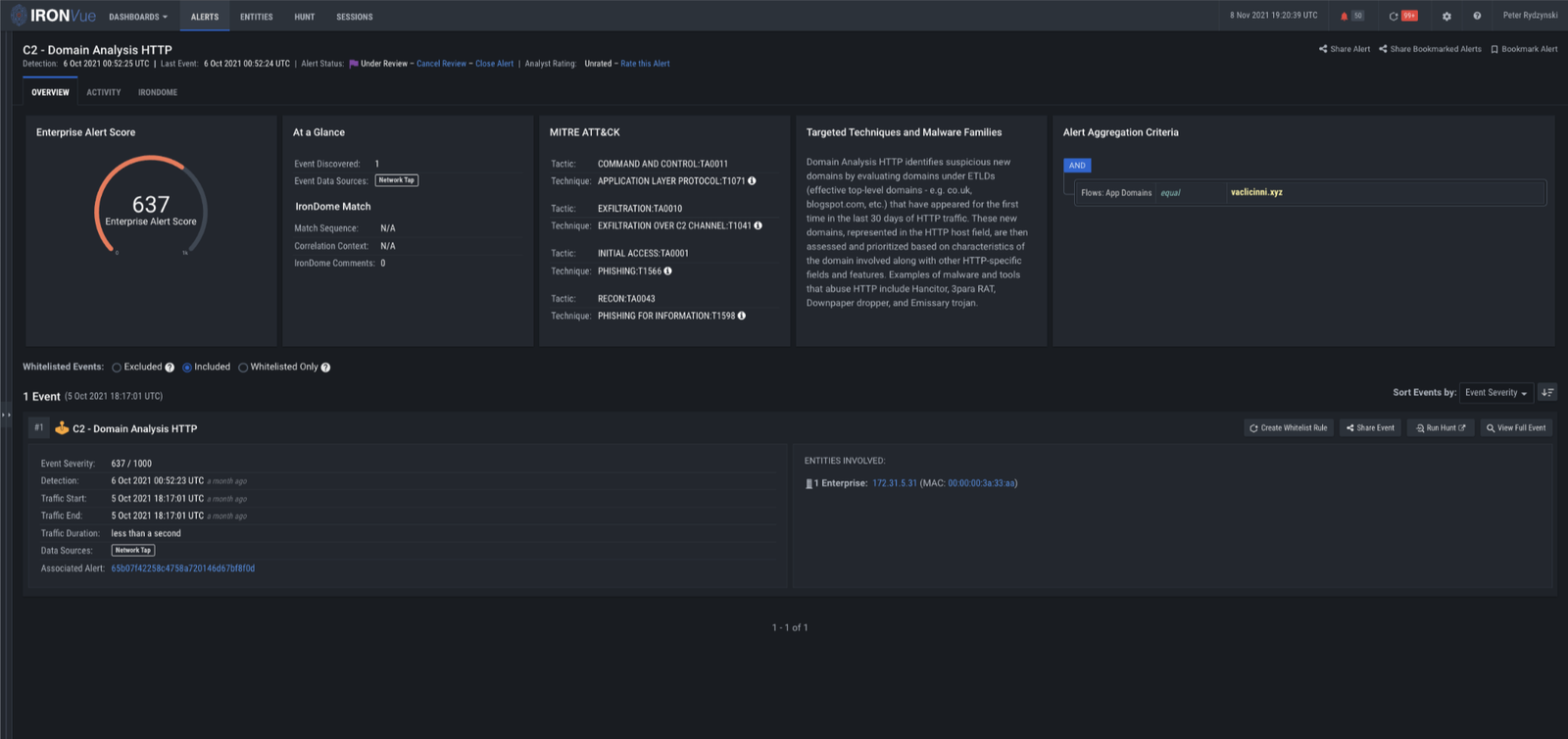Open the Peter Rydzynski user menu
Viewport: 1568px width, 739px height.
[x=1530, y=16]
